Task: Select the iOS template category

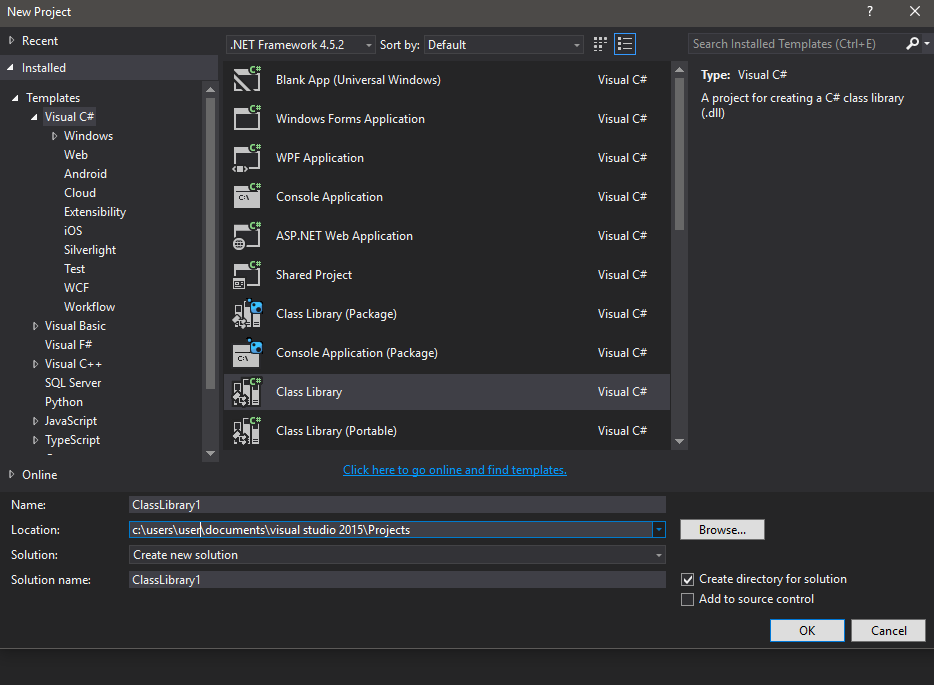Action: coord(73,231)
